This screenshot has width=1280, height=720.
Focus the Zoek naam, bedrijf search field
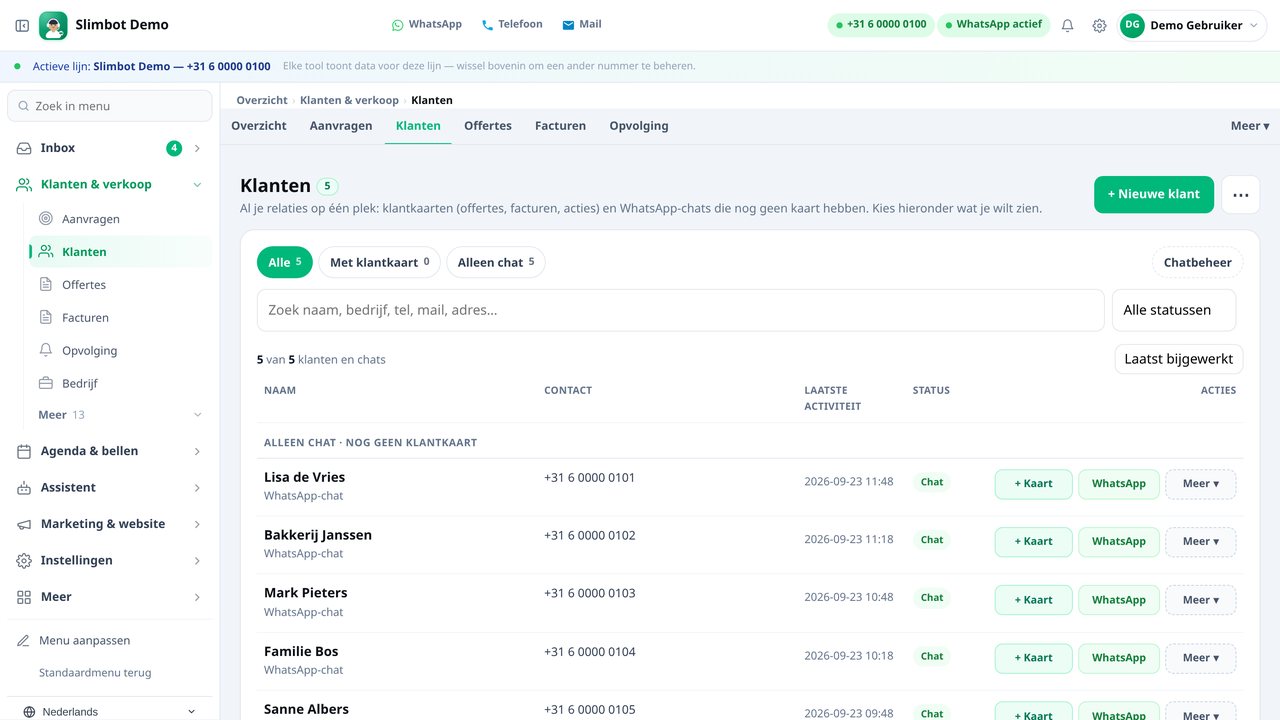[x=681, y=310]
